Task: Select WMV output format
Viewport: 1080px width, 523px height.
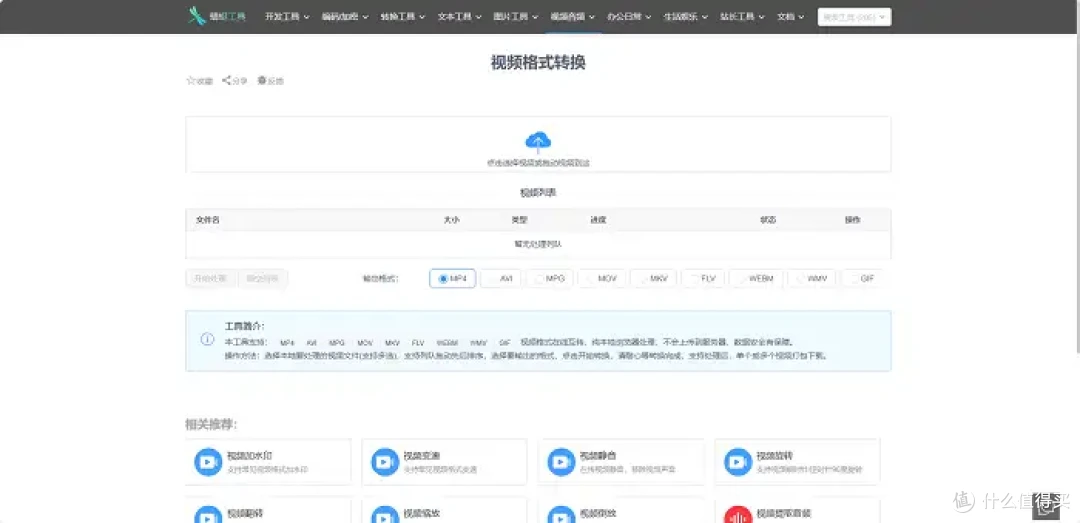Action: (x=811, y=278)
